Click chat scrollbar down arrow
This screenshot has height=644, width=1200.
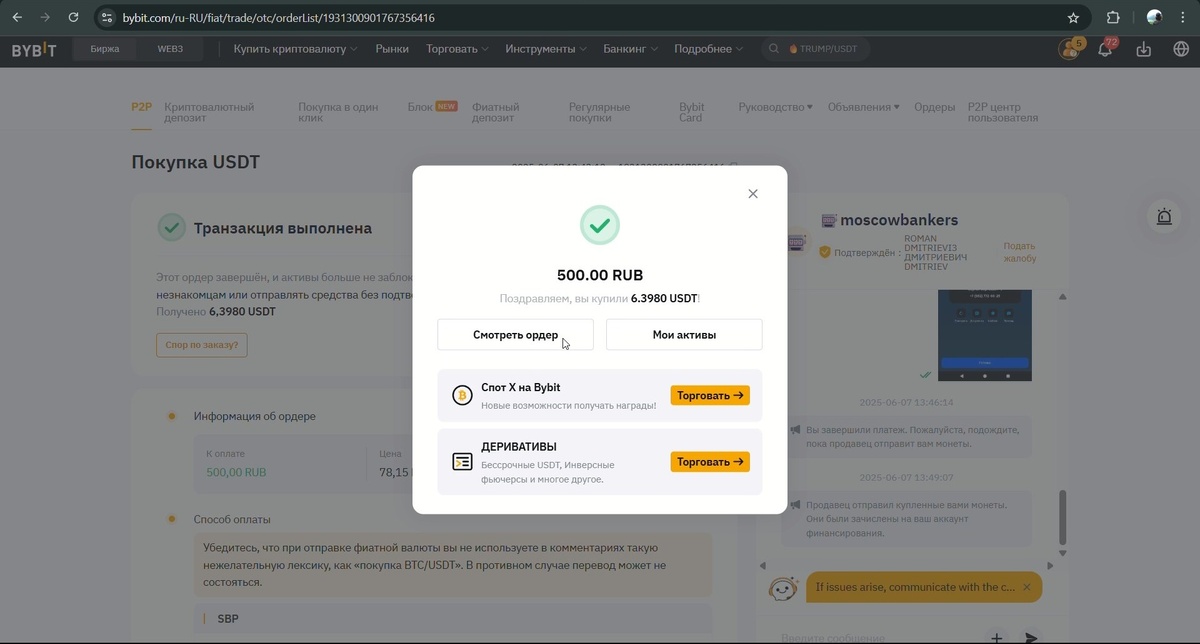pyautogui.click(x=1062, y=553)
